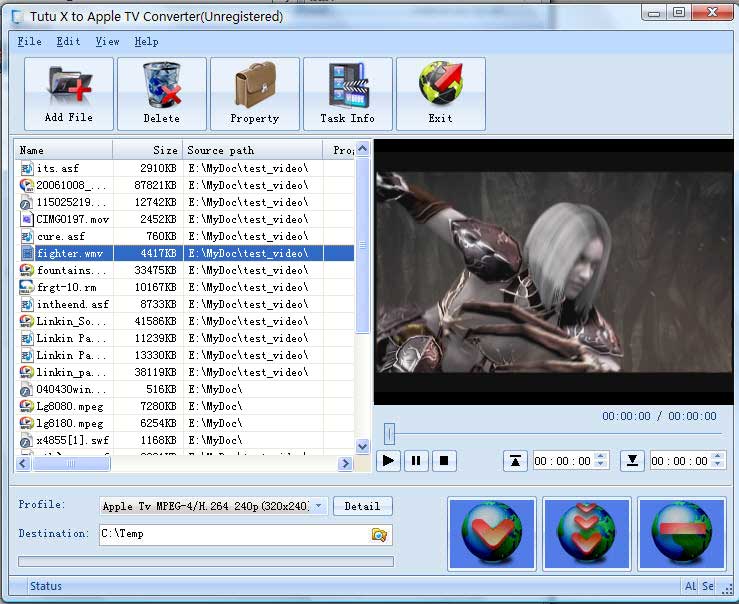Viewport: 739px width, 604px height.
Task: Sort the list by Name column
Action: pyautogui.click(x=64, y=150)
